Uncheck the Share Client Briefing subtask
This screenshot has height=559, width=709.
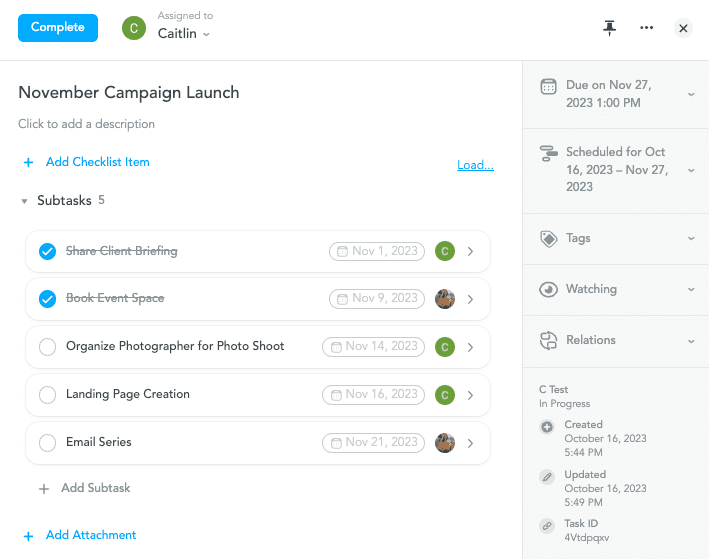[47, 251]
